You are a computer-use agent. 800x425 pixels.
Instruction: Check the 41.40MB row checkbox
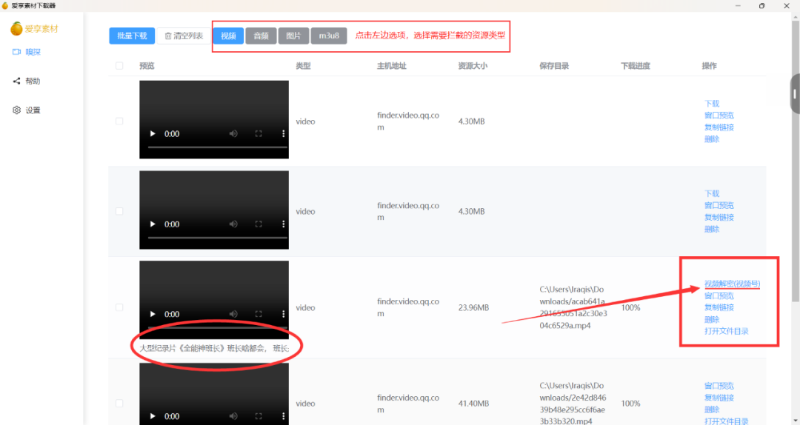click(119, 403)
